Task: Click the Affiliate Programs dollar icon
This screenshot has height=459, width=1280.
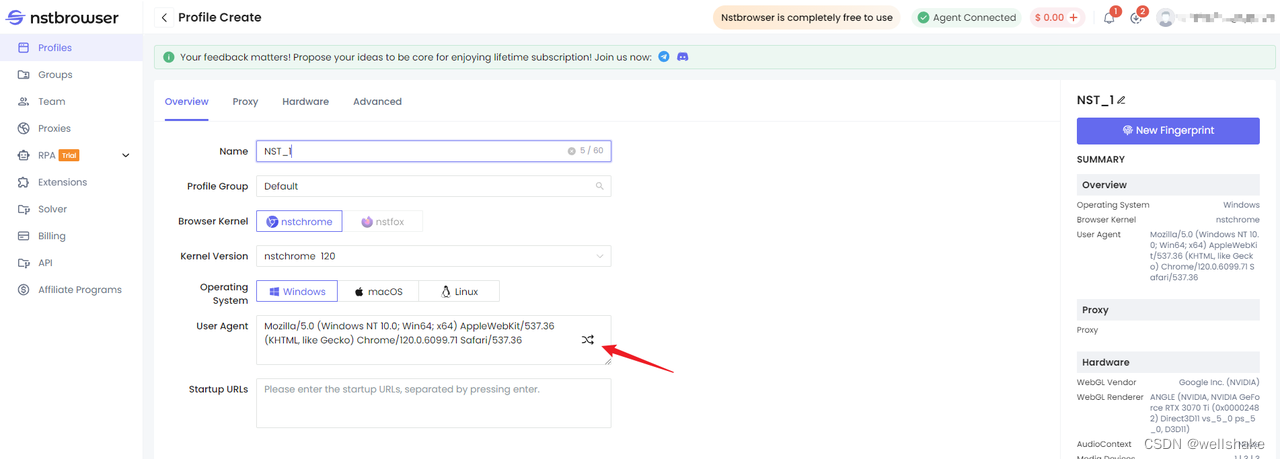Action: 24,290
